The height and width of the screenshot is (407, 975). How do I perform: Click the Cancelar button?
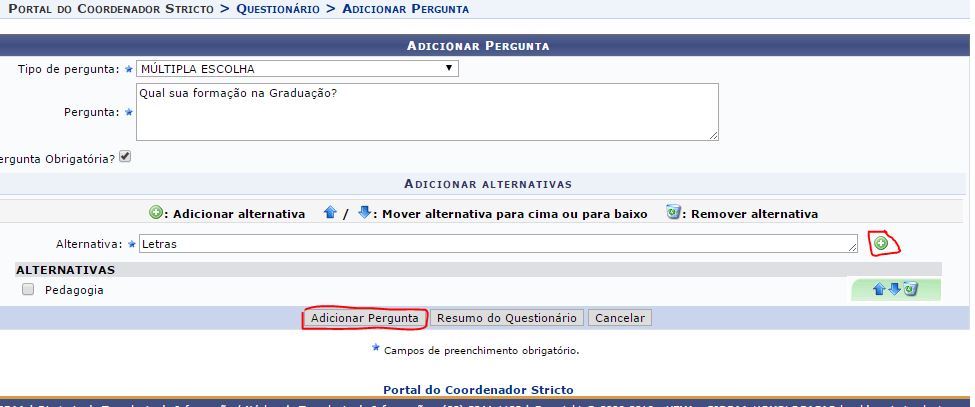620,318
